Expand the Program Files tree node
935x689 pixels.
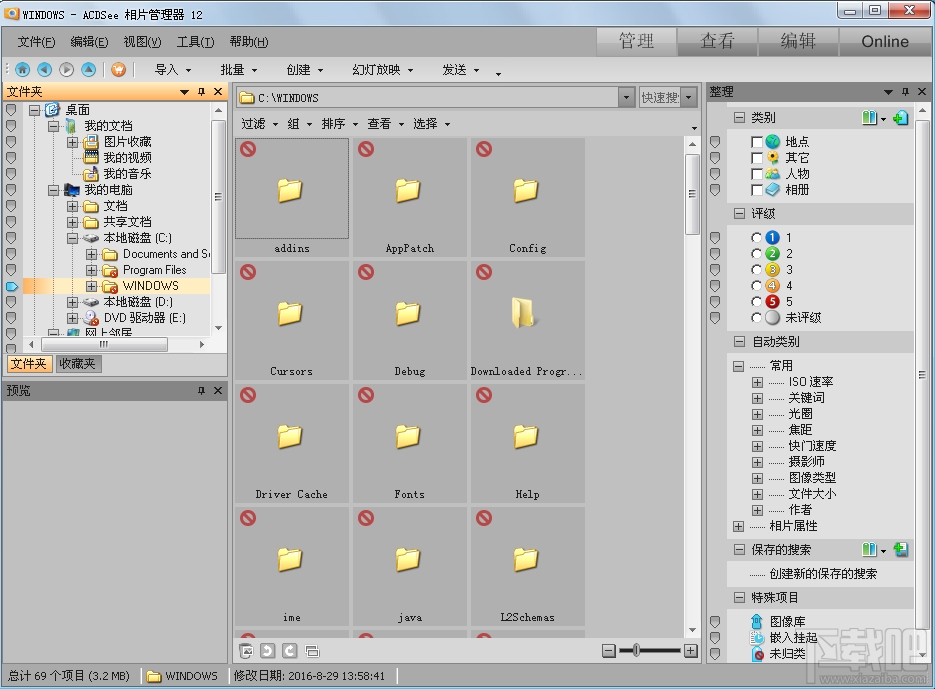[89, 269]
